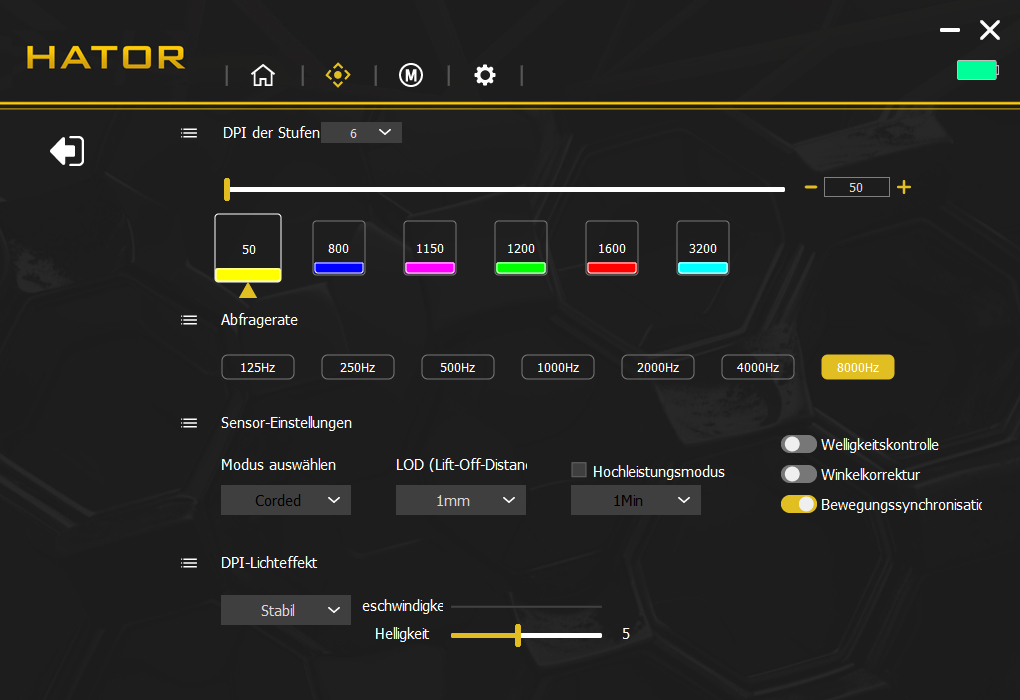Click the back/exit arrow icon
The image size is (1020, 700).
coord(68,151)
